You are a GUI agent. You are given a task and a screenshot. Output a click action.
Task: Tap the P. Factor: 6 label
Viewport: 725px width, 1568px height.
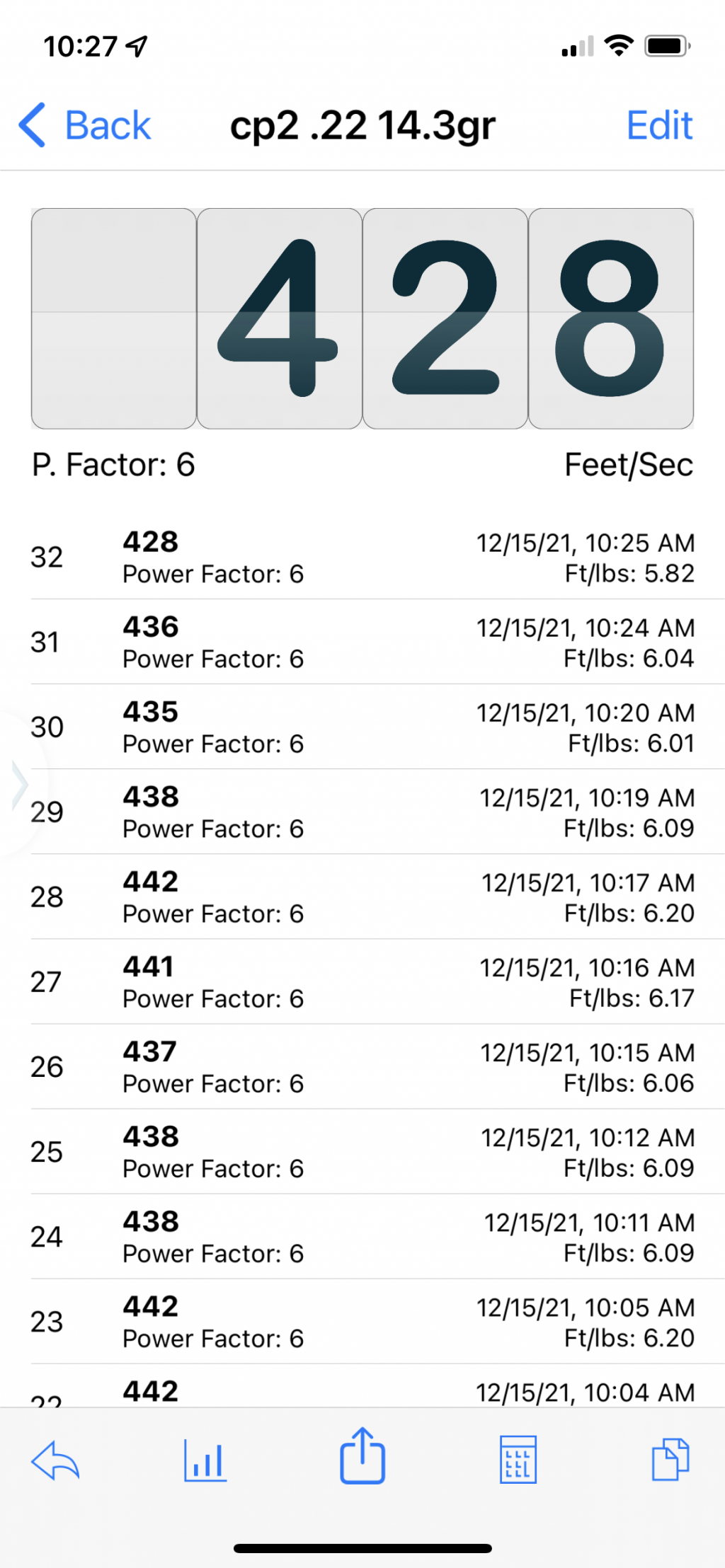coord(113,465)
